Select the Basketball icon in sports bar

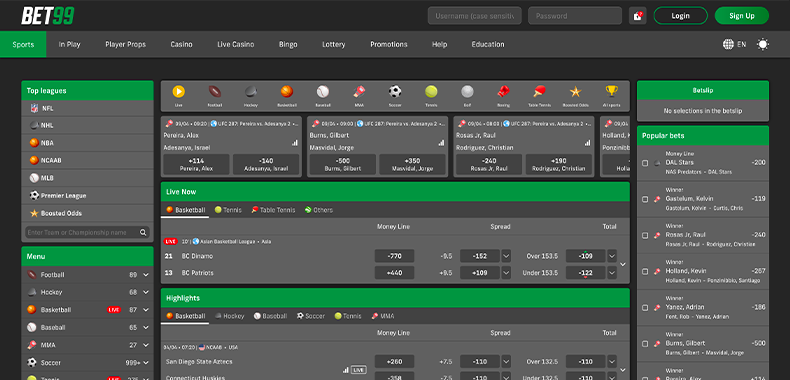pos(287,92)
